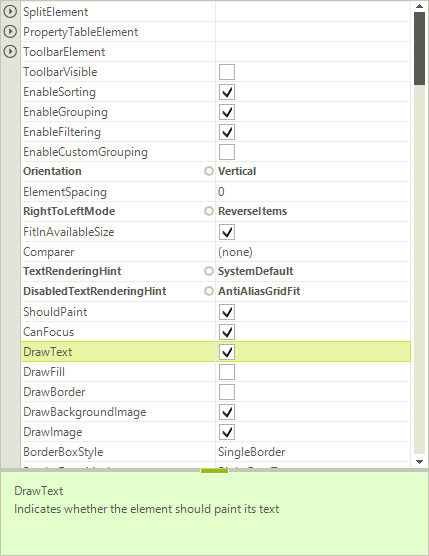429x556 pixels.
Task: Enable the EnableCustomGrouping checkbox
Action: (227, 152)
